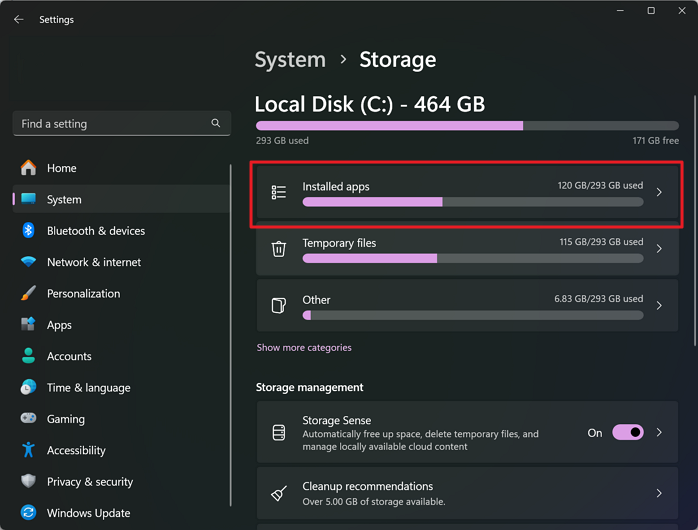The image size is (698, 530).
Task: Click Show more categories link
Action: [304, 348]
